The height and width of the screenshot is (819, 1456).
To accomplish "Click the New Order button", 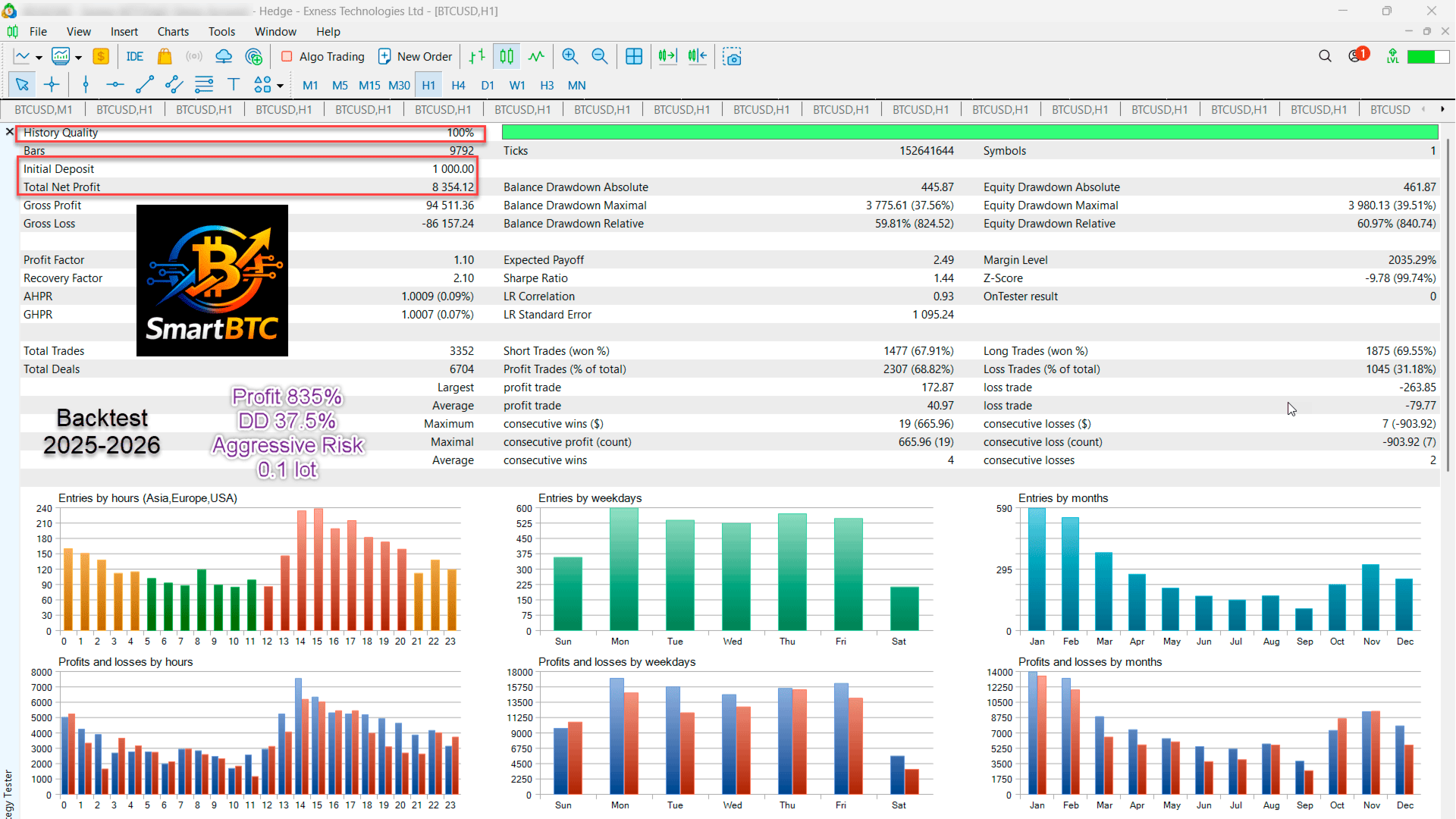I will click(415, 57).
